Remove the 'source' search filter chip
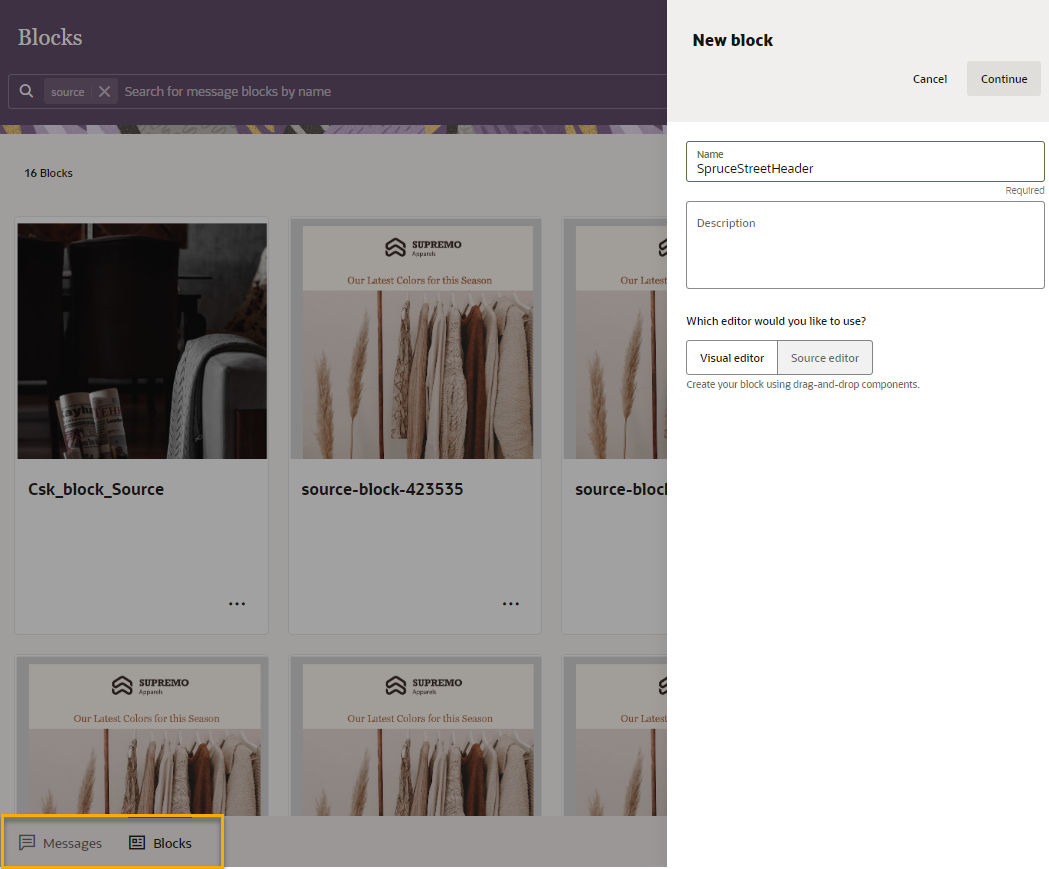The width and height of the screenshot is (1049, 869). click(x=104, y=92)
